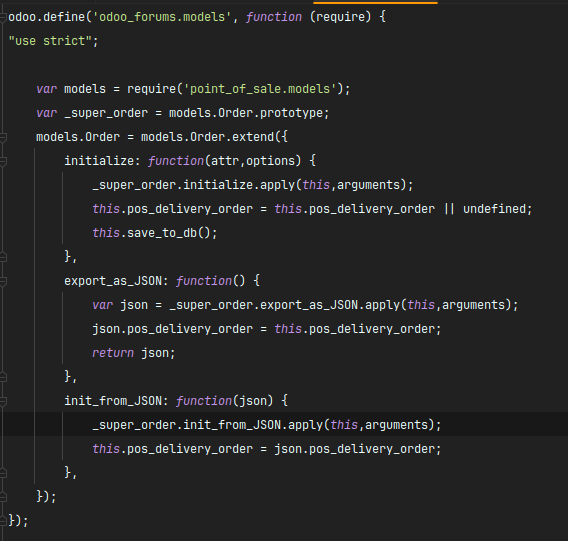
Task: Select the highlighted tab indicator at top
Action: tap(375, 2)
